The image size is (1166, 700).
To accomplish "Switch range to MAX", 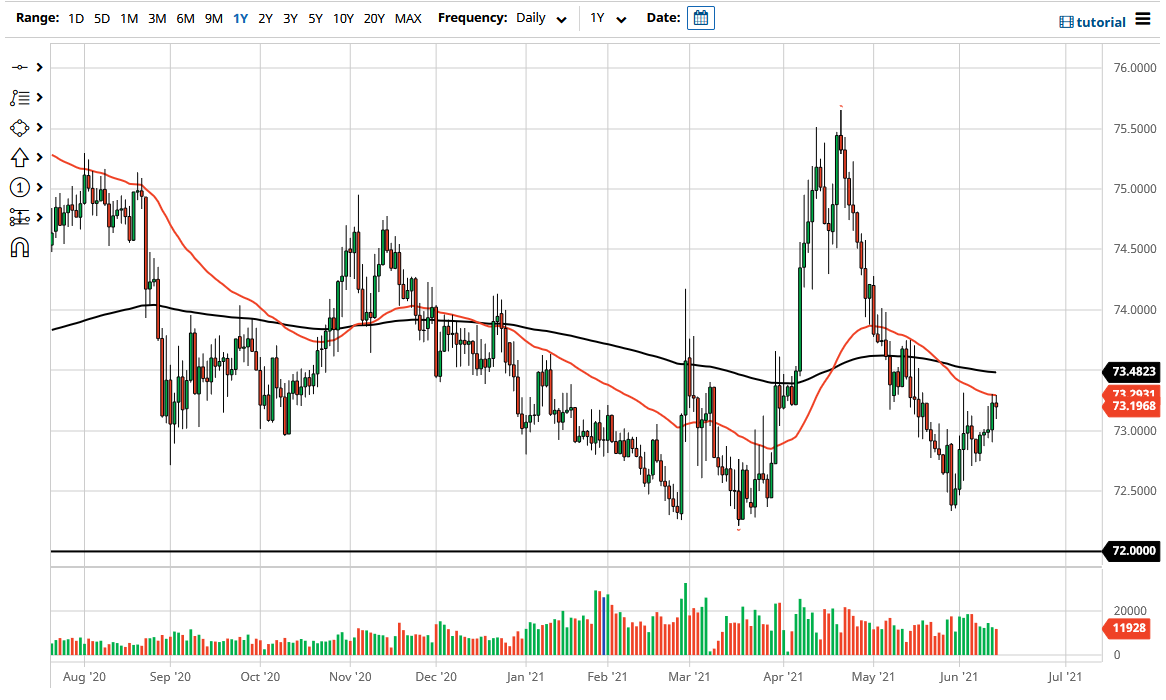I will coord(408,18).
